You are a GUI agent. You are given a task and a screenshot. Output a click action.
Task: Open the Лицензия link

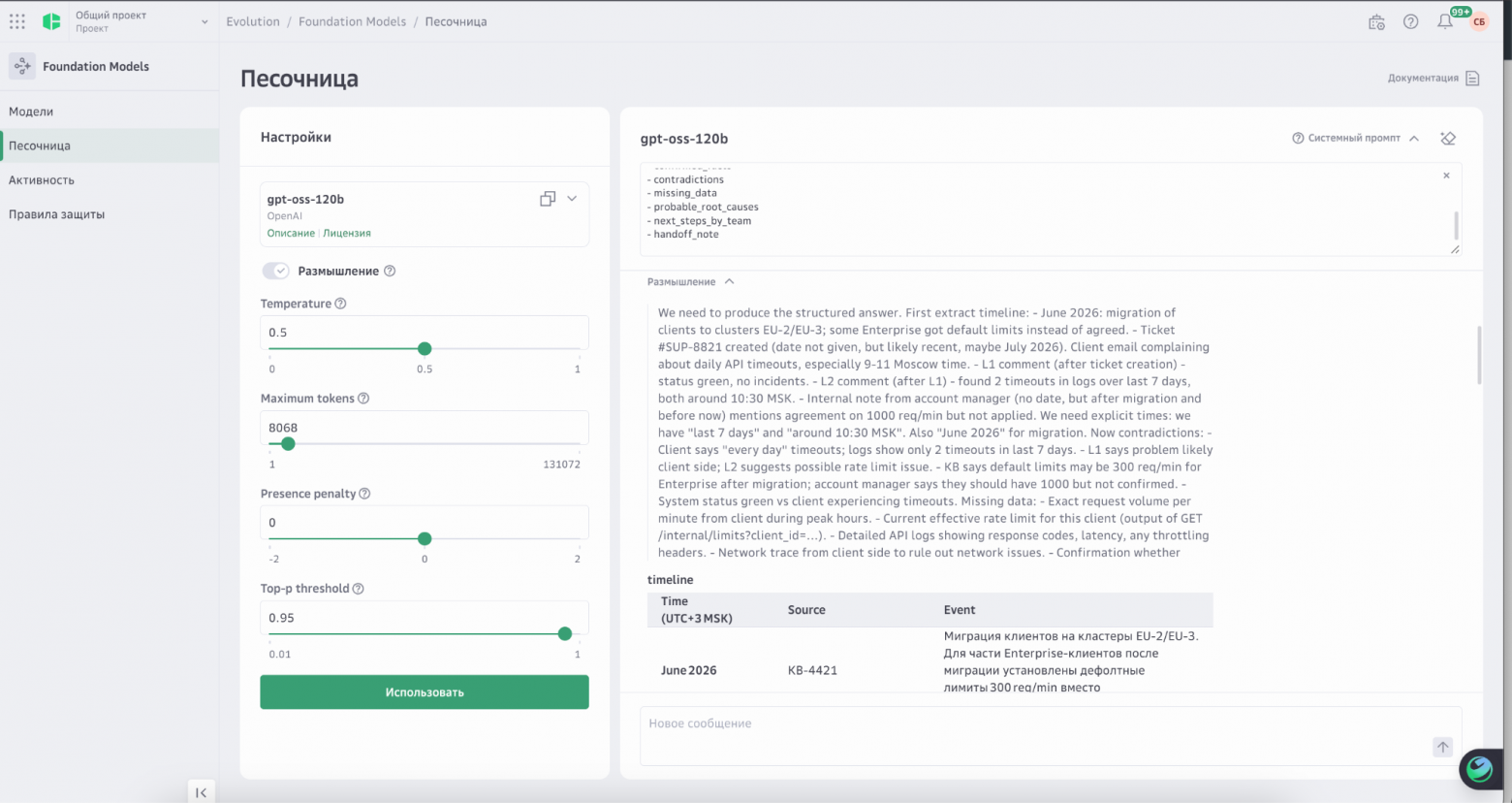point(347,234)
